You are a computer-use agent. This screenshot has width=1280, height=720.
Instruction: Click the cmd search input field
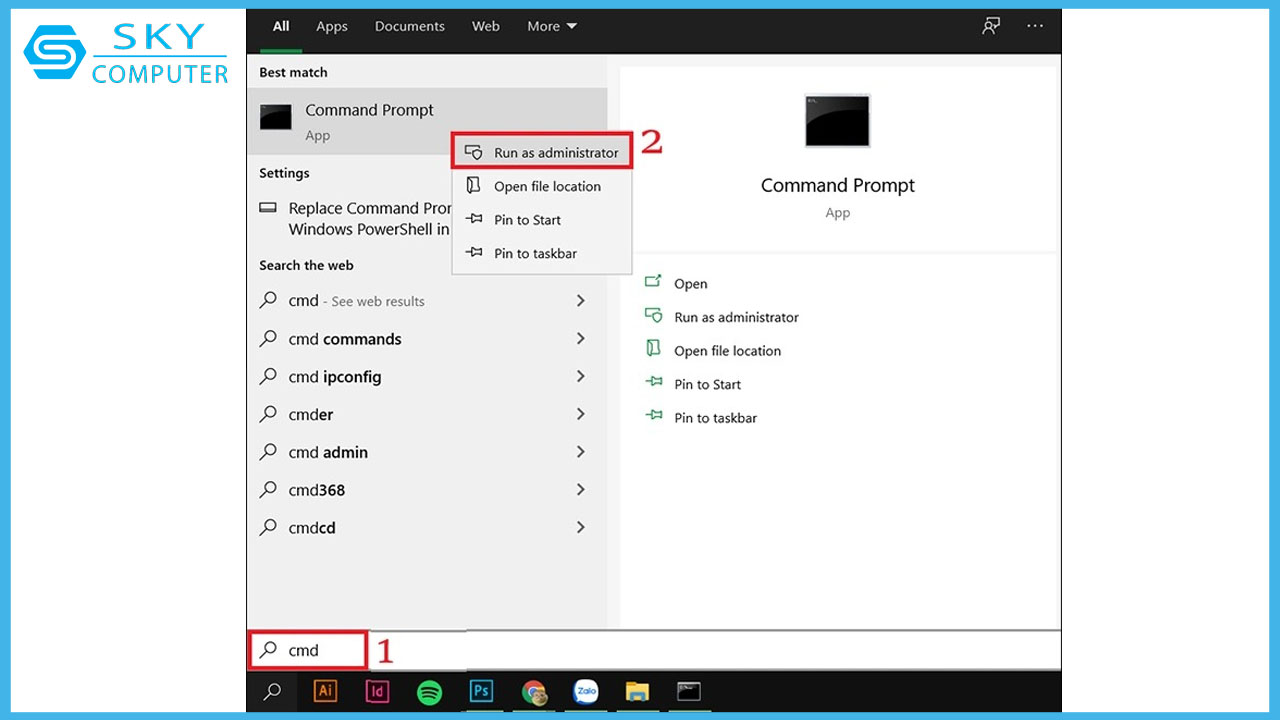click(x=308, y=650)
